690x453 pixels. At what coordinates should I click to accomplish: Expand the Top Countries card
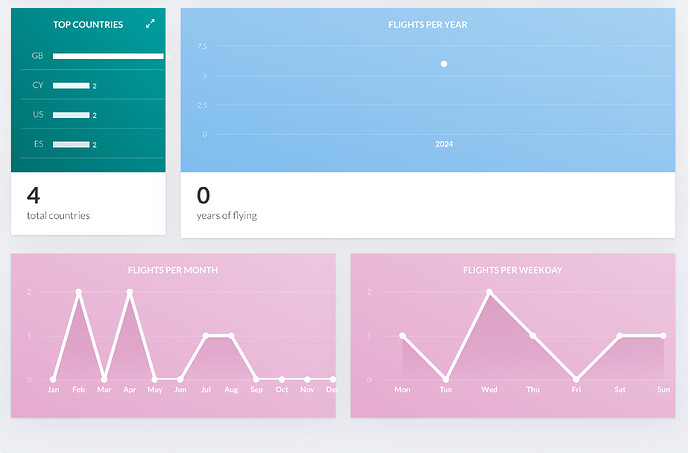pos(150,24)
